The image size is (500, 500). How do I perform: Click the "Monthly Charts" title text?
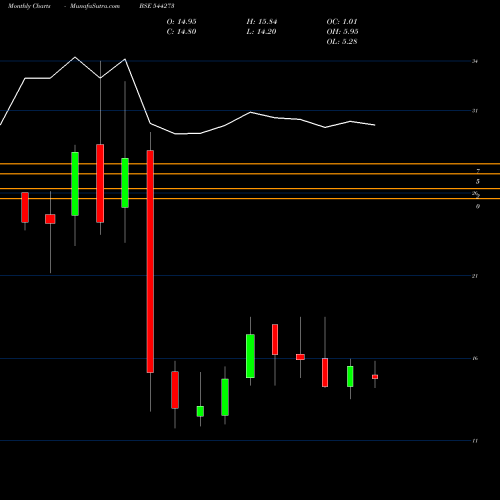pos(29,6)
